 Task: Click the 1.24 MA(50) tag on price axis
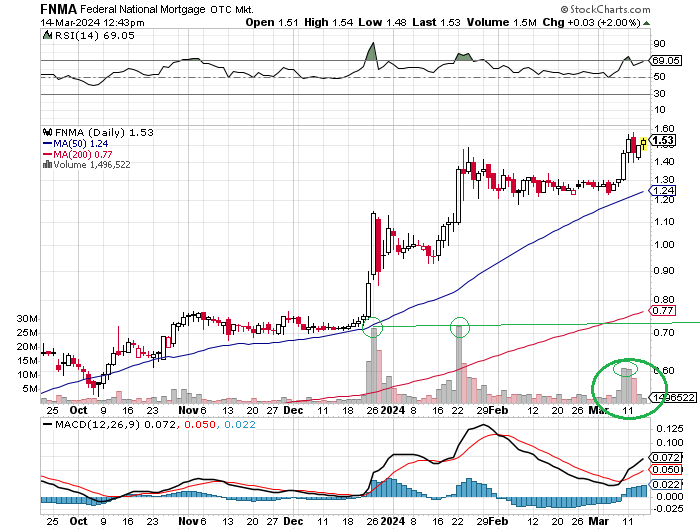coord(663,191)
